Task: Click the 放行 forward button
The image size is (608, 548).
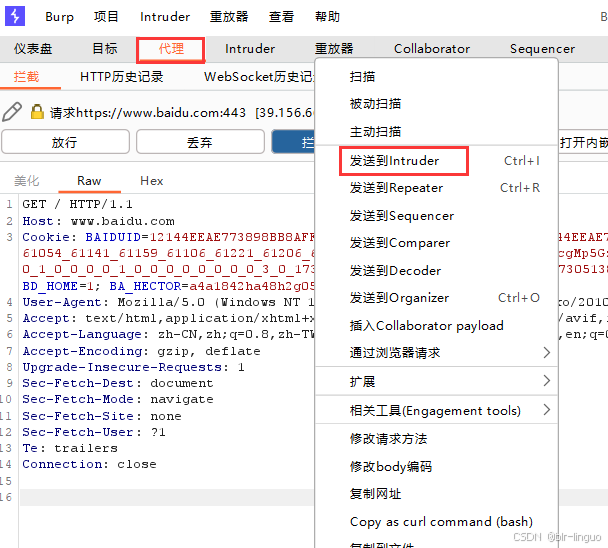Action: [65, 142]
